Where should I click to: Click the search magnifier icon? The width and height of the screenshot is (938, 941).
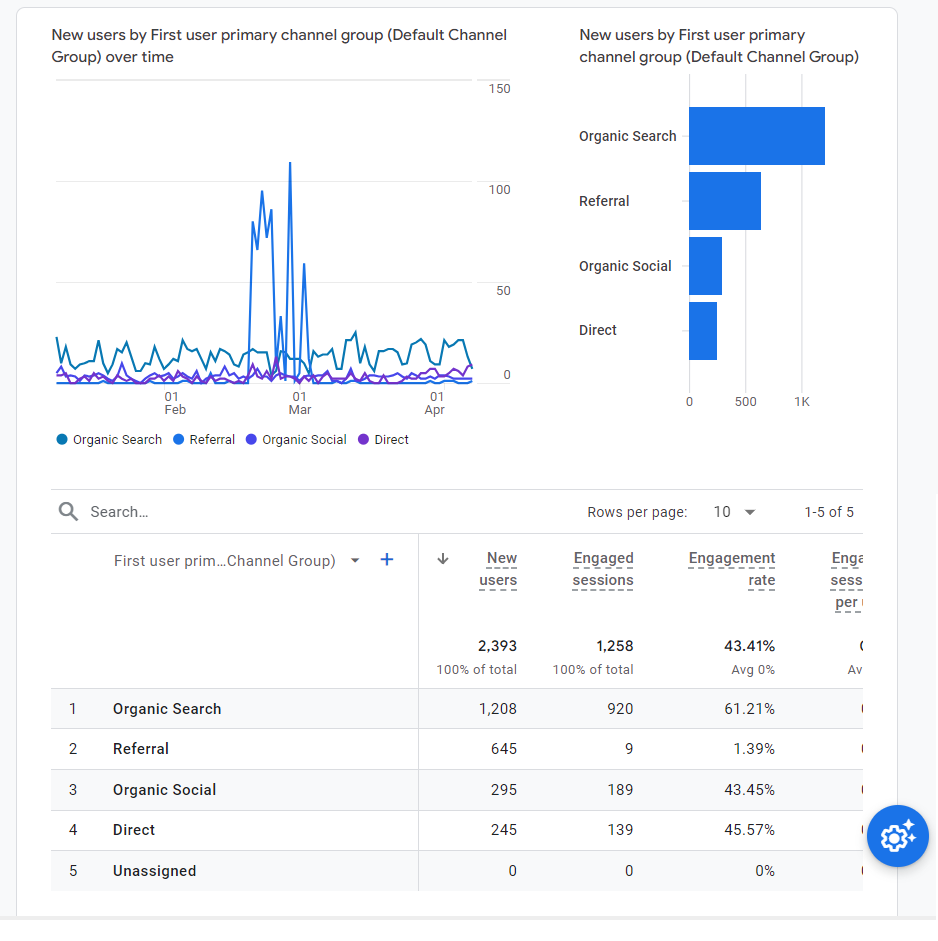[x=68, y=512]
